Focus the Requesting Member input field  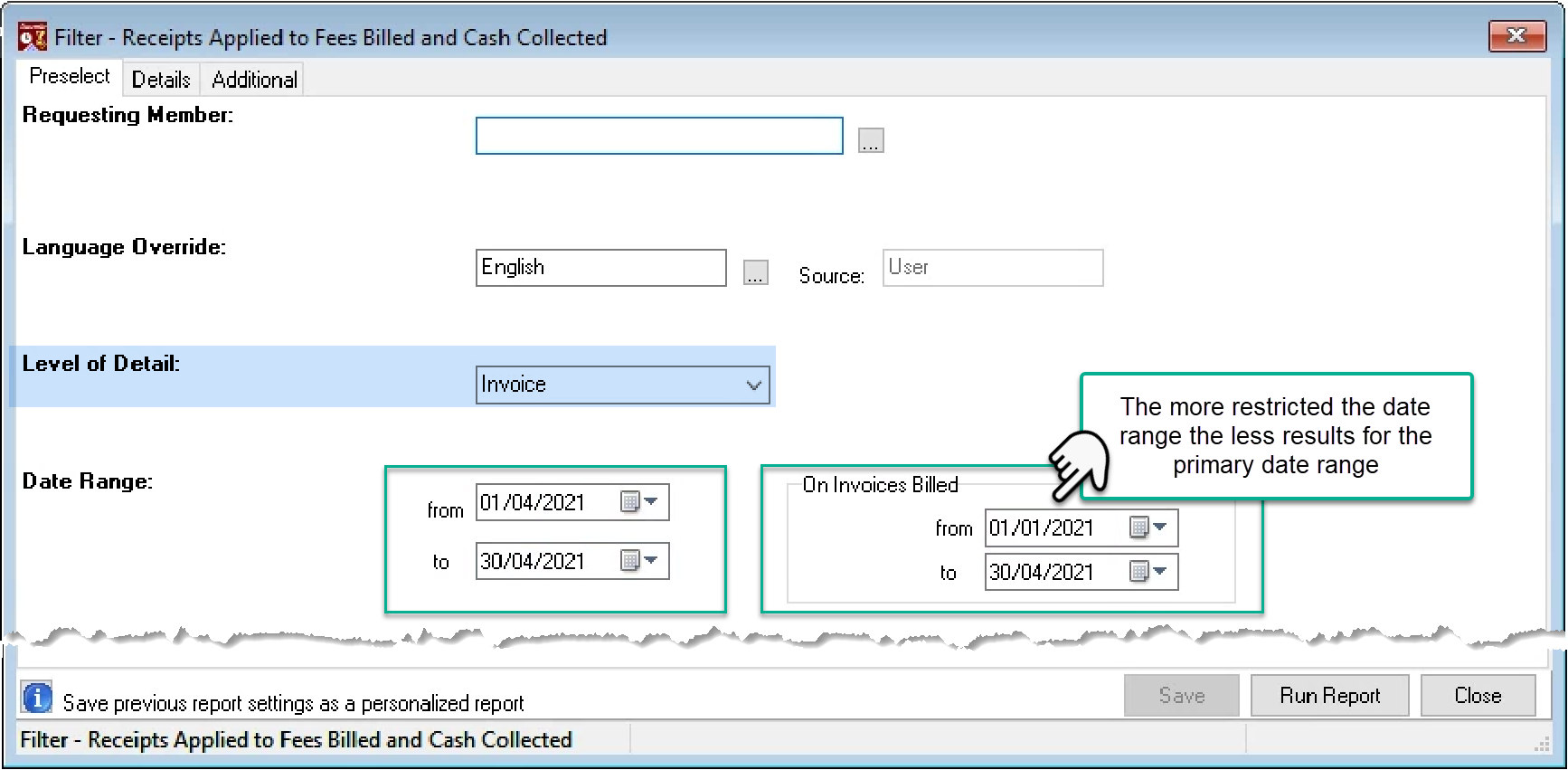(x=659, y=136)
